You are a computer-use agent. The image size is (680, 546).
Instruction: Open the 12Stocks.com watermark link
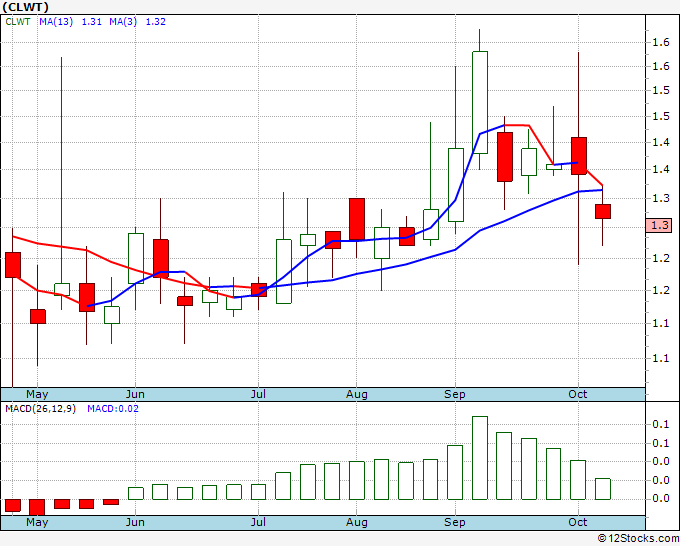(x=635, y=538)
